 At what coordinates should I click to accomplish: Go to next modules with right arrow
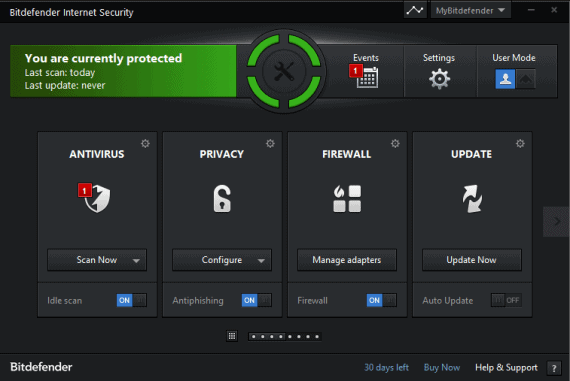557,221
